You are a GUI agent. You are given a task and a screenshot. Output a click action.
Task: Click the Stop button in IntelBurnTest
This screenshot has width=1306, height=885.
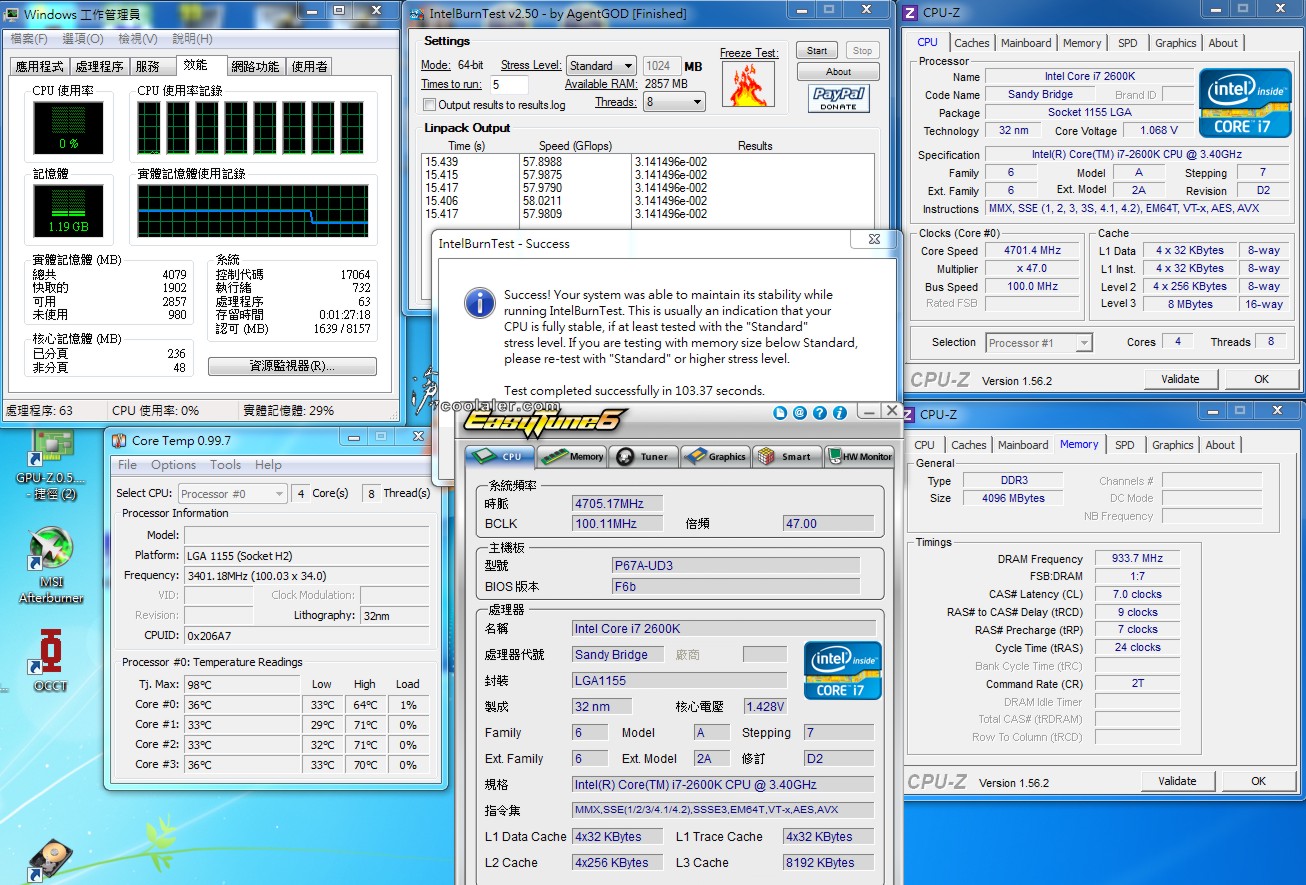coord(862,51)
